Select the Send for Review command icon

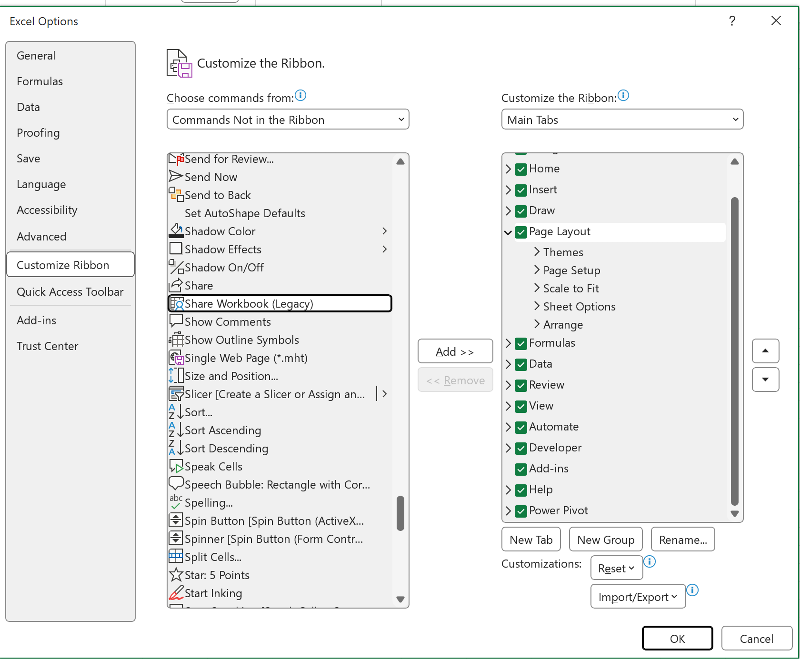(176, 159)
